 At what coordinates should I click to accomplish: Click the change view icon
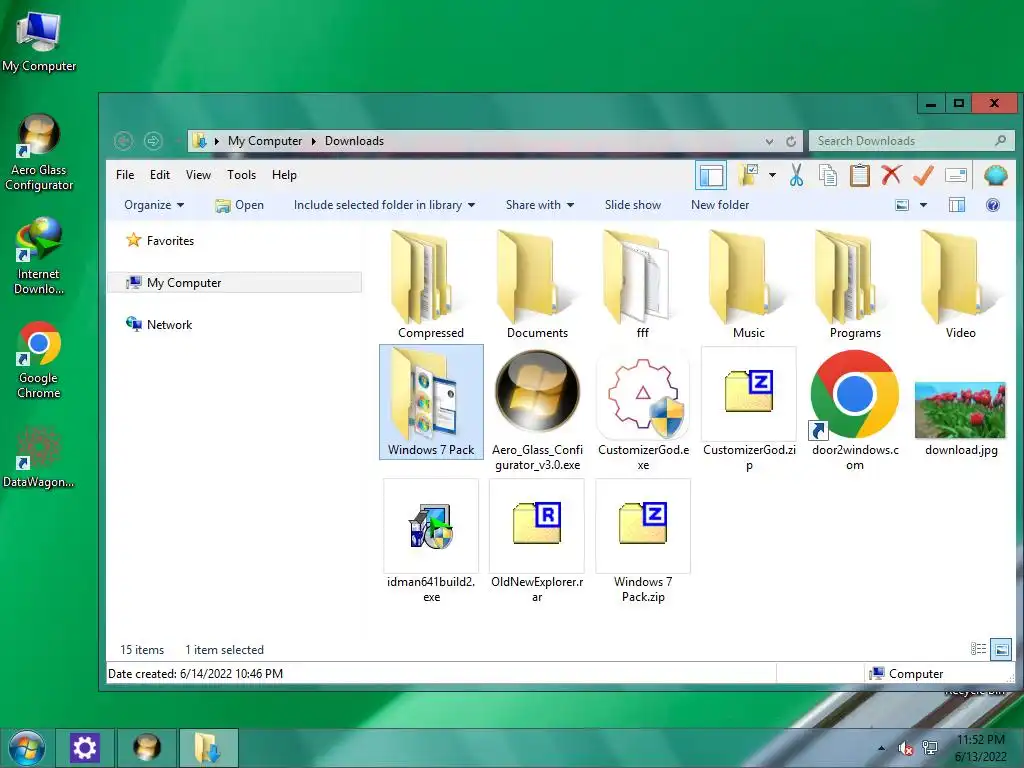point(902,205)
